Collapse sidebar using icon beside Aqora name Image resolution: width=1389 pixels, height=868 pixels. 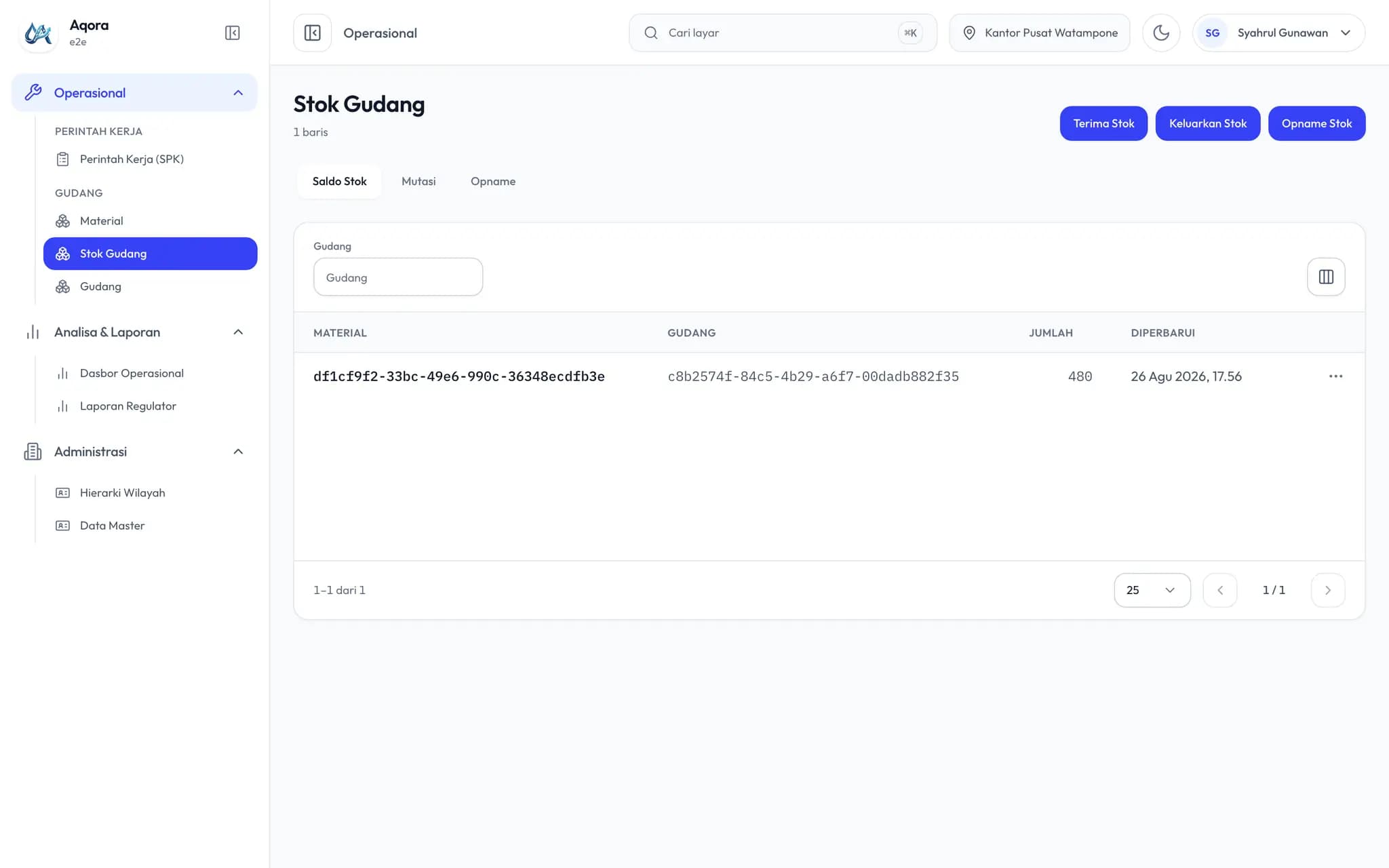point(232,33)
